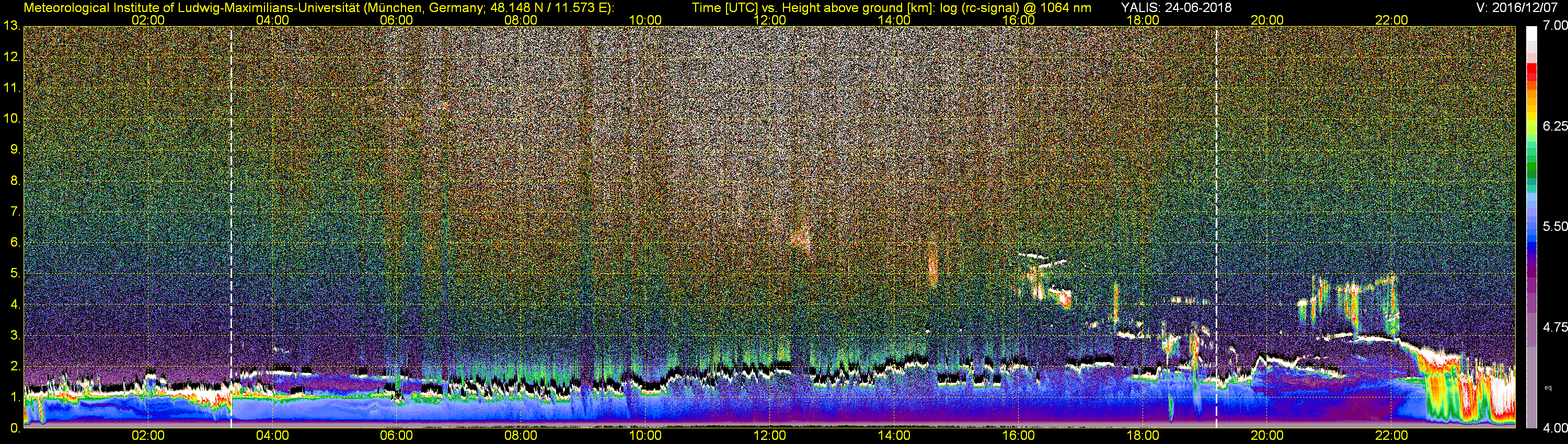Image resolution: width=1568 pixels, height=444 pixels.
Task: Click the small 'eq' label beside colorbar
Action: click(1548, 388)
